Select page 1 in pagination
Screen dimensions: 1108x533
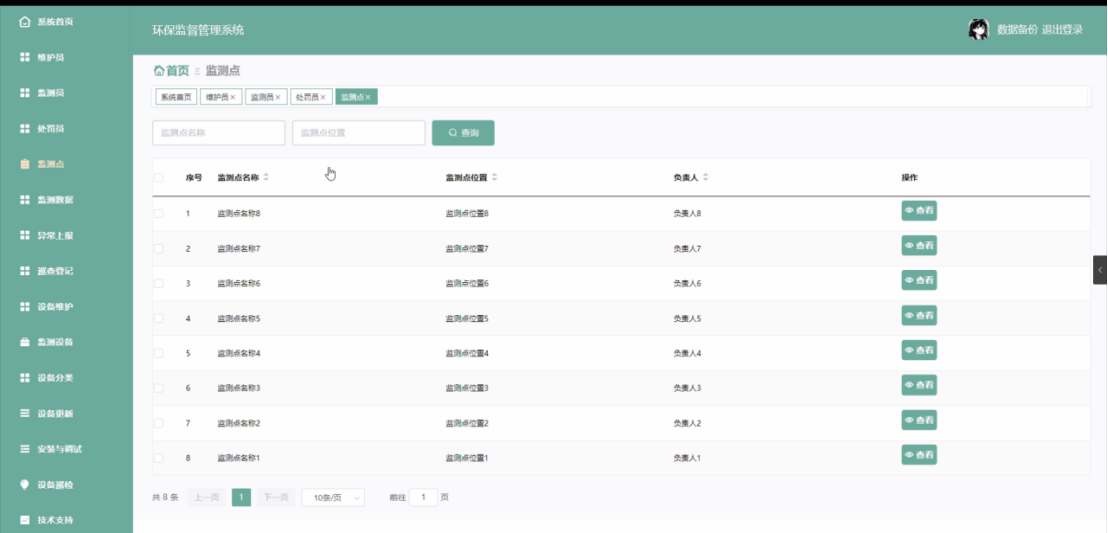pyautogui.click(x=242, y=498)
